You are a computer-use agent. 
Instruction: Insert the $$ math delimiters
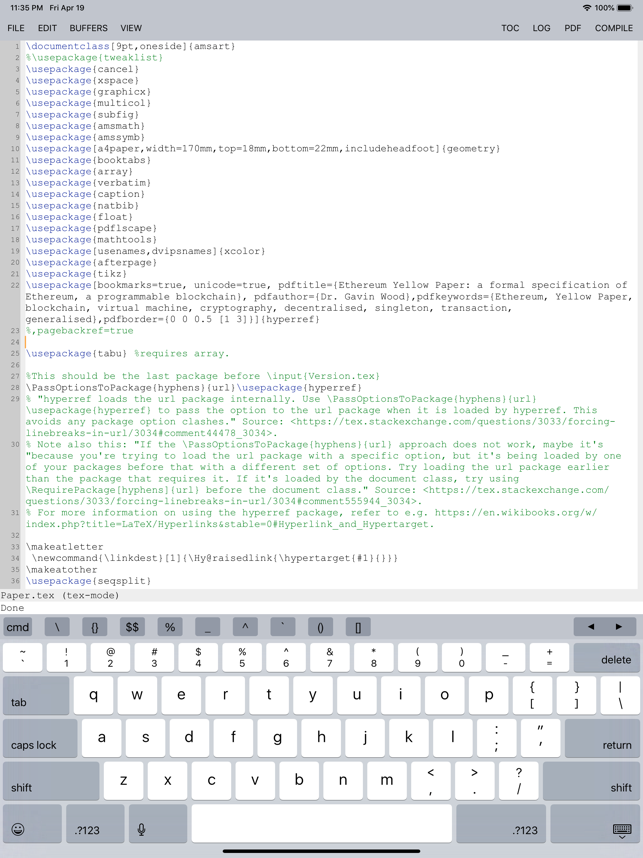(132, 627)
